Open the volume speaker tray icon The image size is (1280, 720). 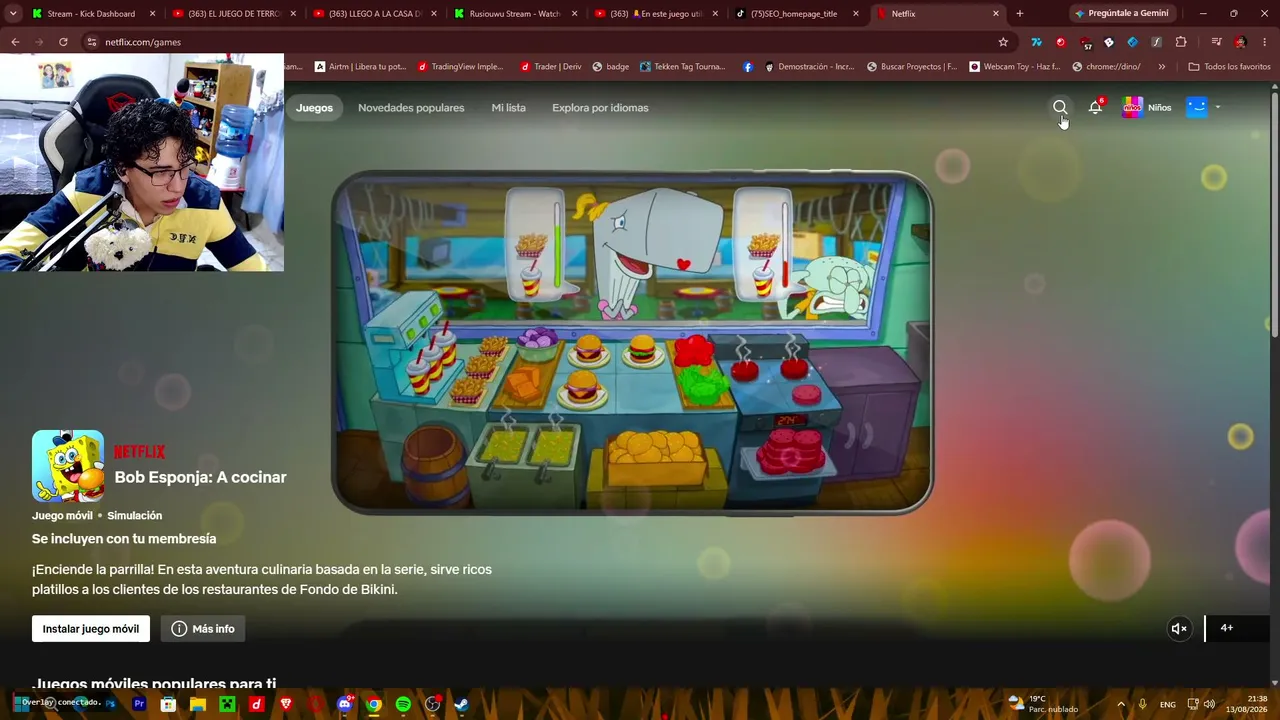pyautogui.click(x=1210, y=704)
